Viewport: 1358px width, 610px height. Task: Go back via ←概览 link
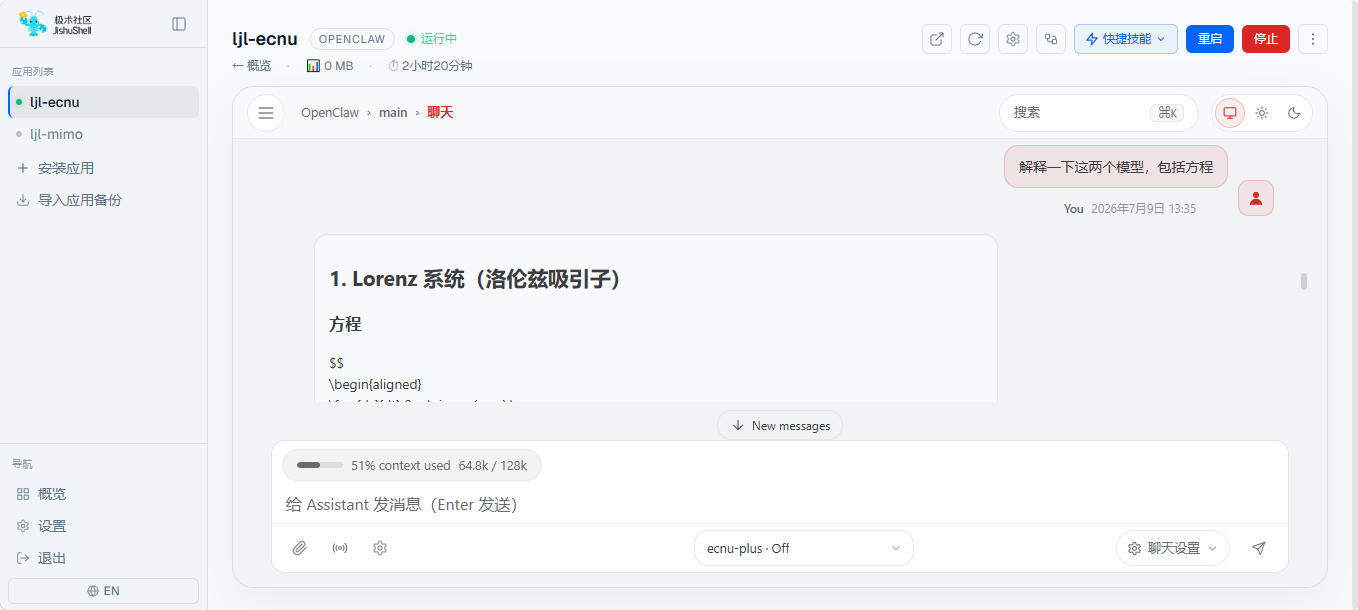(251, 66)
